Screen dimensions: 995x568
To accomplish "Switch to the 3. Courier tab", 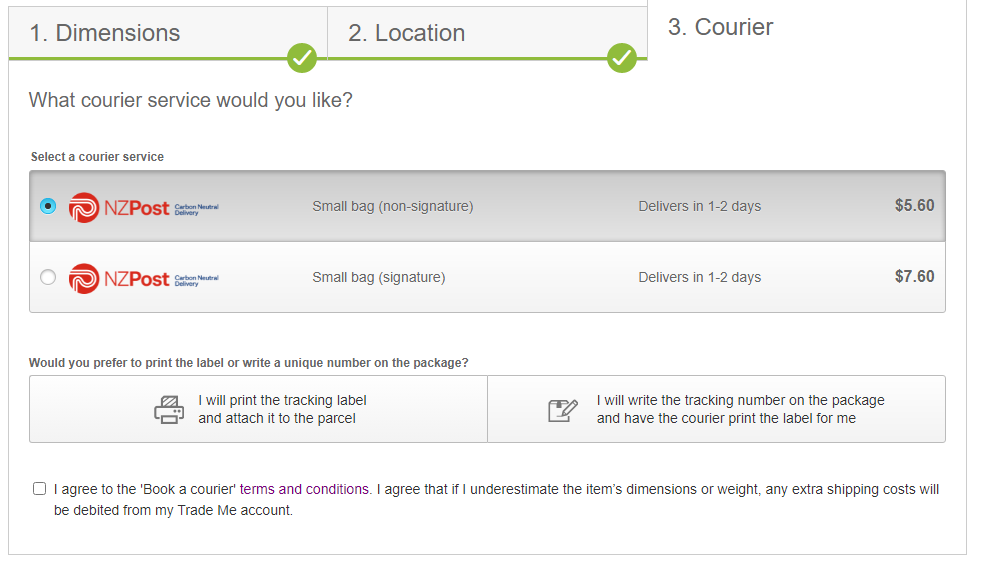I will click(x=720, y=27).
